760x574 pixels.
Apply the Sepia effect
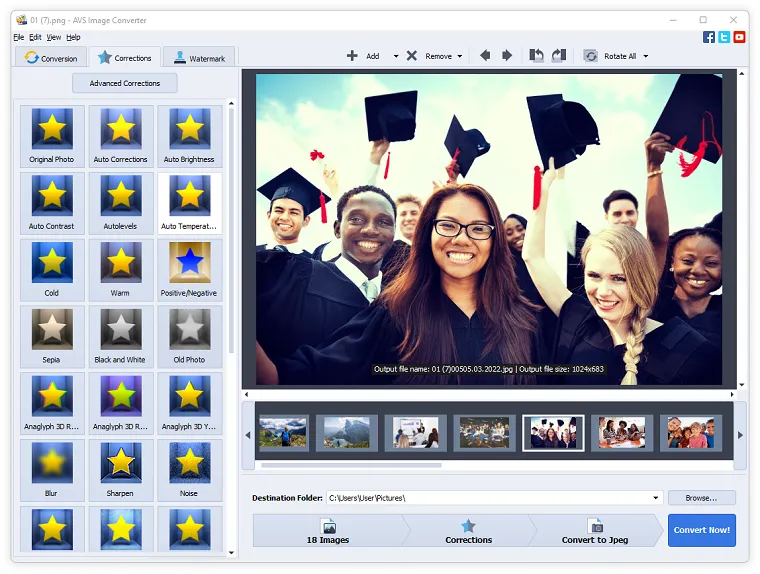pos(52,337)
